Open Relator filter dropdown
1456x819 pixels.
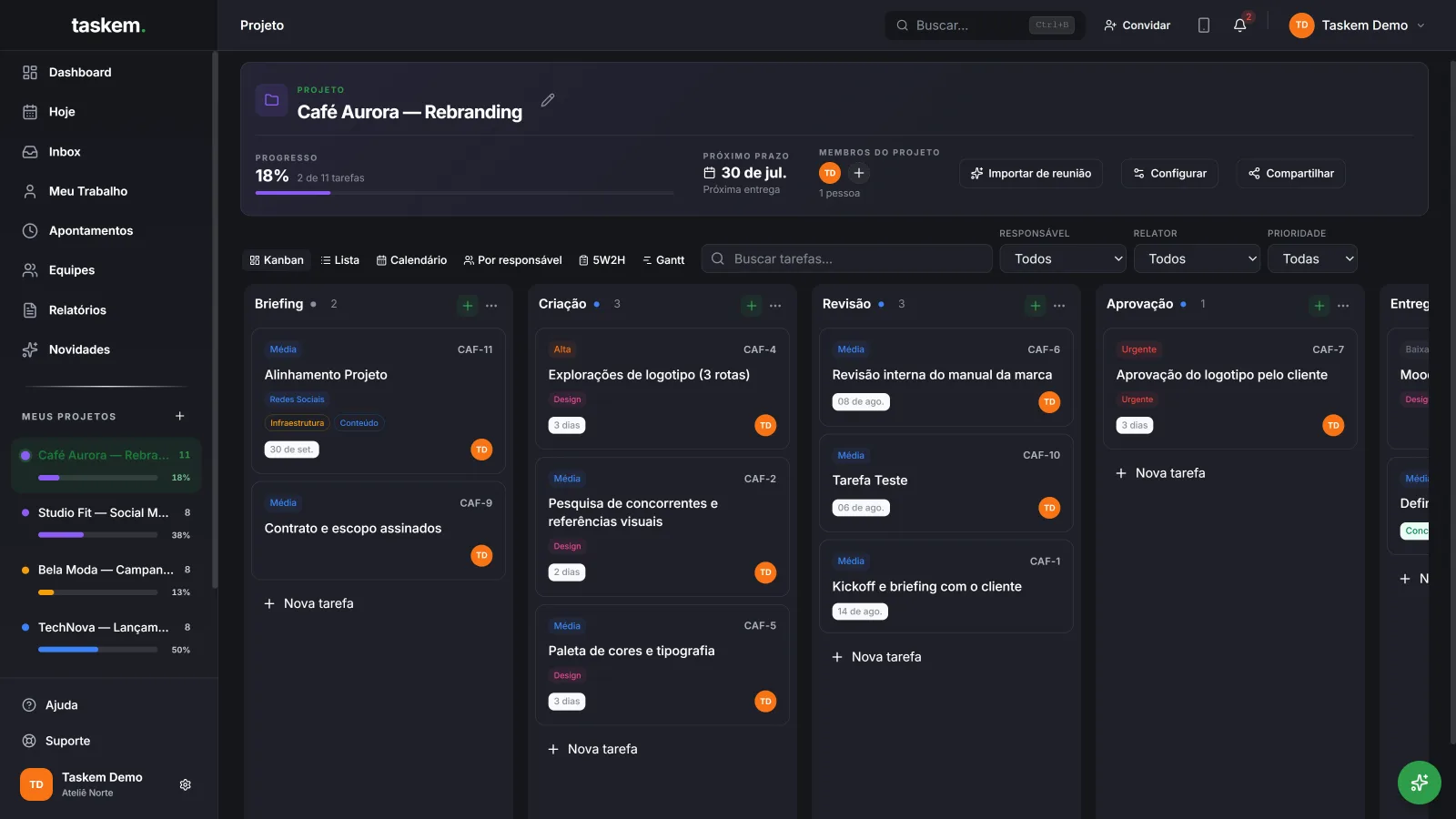pyautogui.click(x=1198, y=259)
